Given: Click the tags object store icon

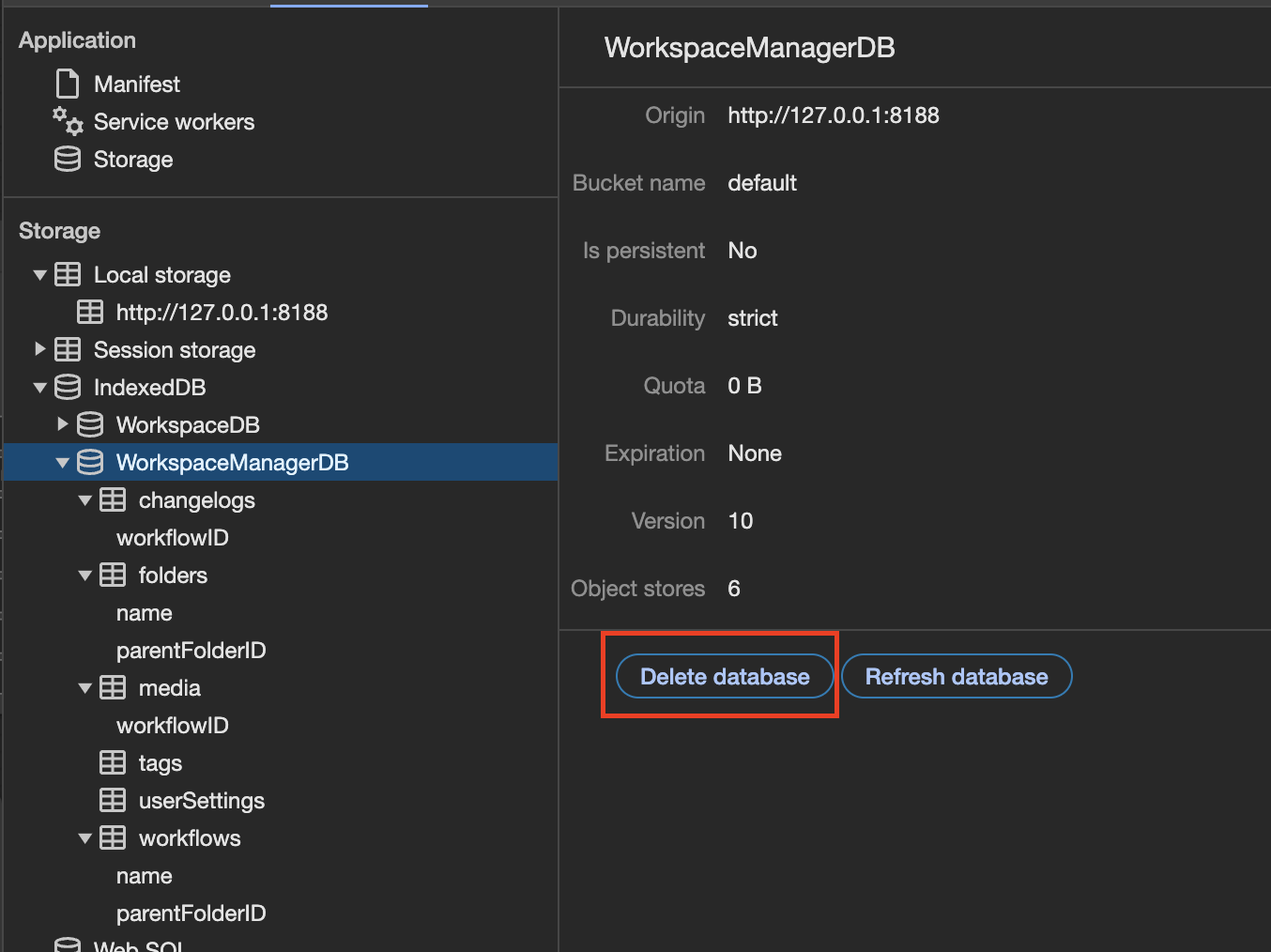Looking at the screenshot, I should coord(113,763).
